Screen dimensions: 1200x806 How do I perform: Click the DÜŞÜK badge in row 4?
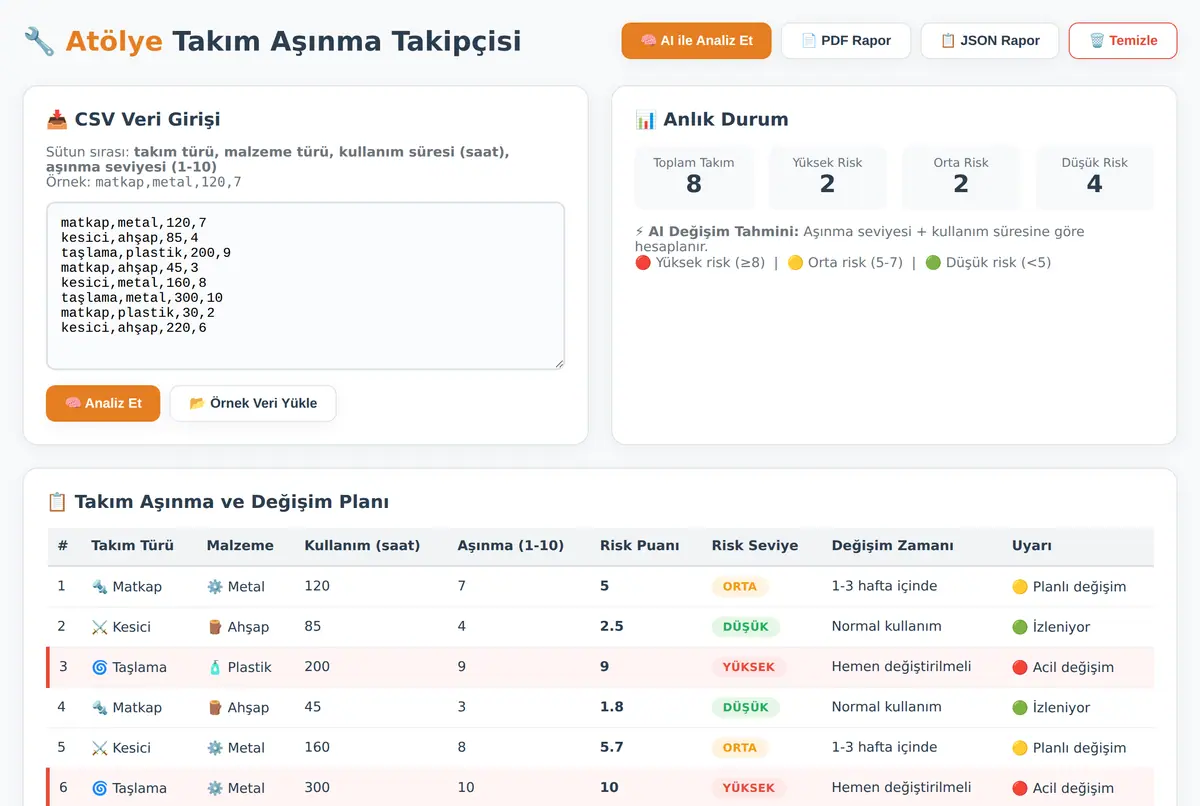click(x=746, y=707)
